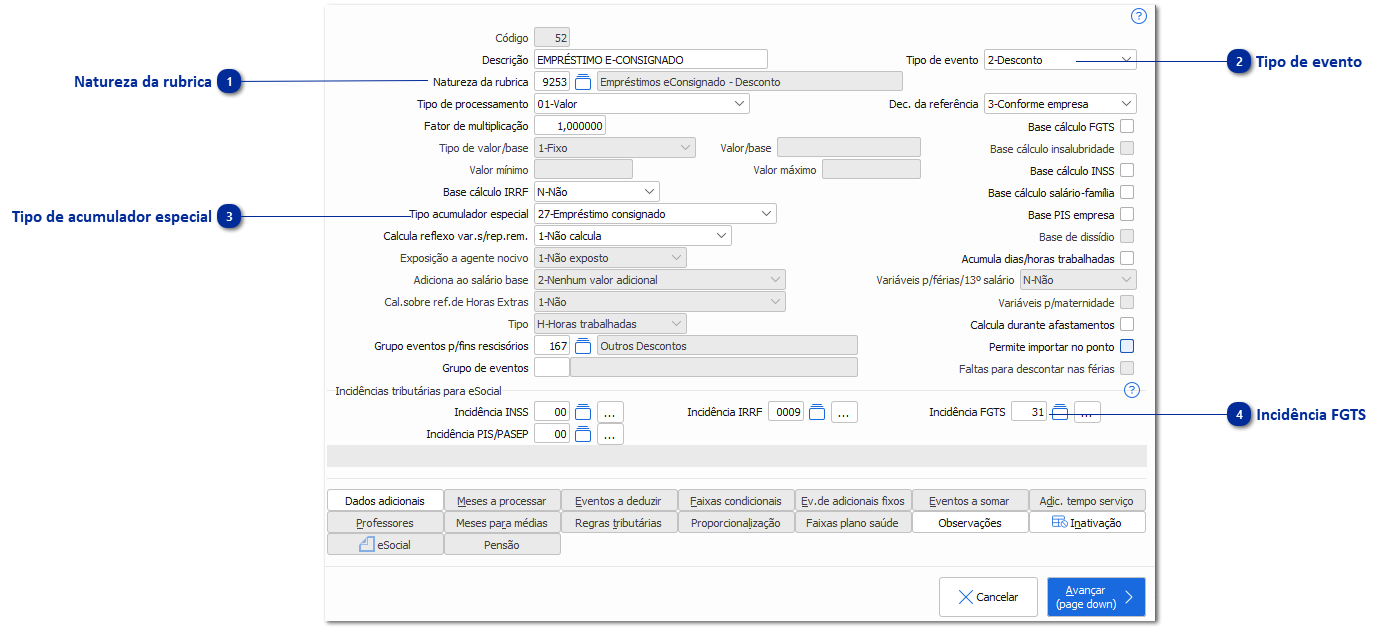Enable Base cálculo FGTS checkbox
The image size is (1382, 630).
[x=1127, y=127]
